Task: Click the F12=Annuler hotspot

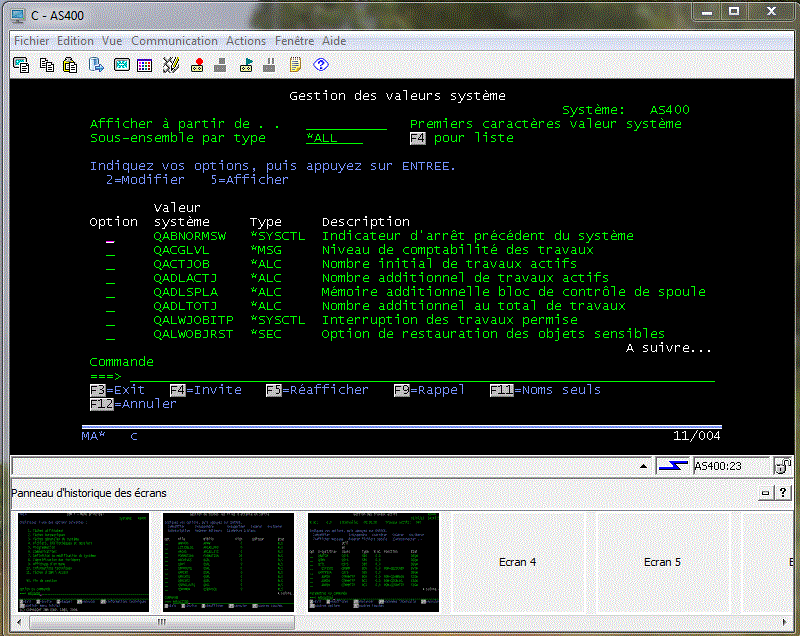Action: coord(117,404)
